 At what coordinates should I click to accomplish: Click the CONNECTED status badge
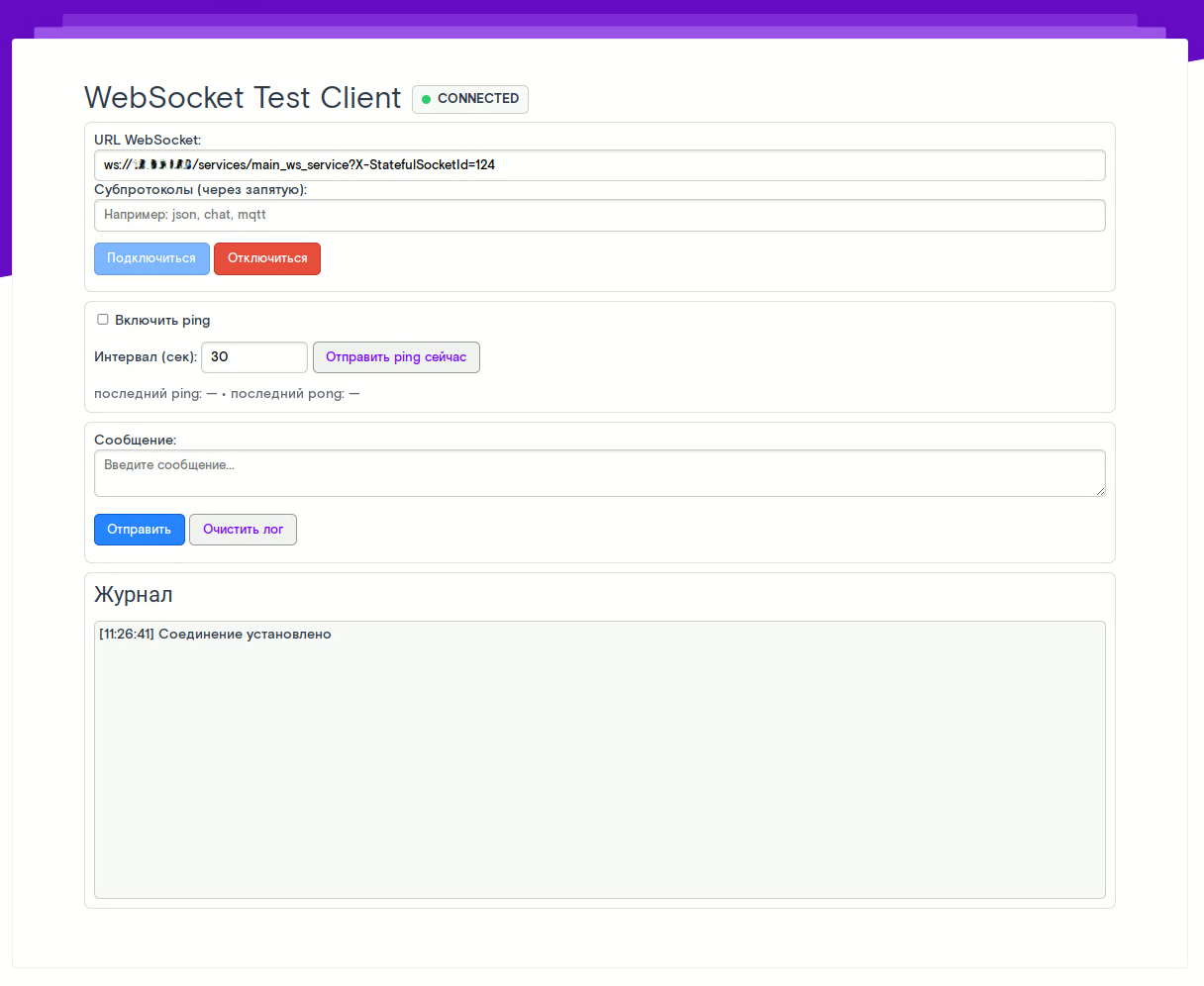tap(470, 99)
